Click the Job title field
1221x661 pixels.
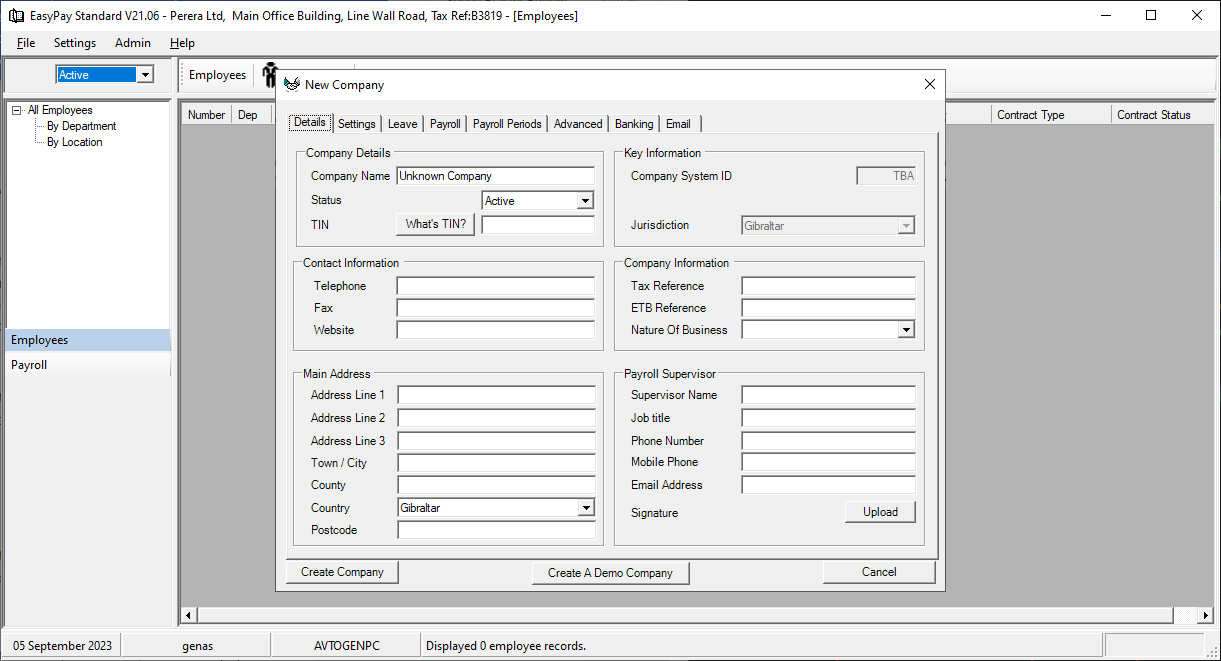pos(828,418)
